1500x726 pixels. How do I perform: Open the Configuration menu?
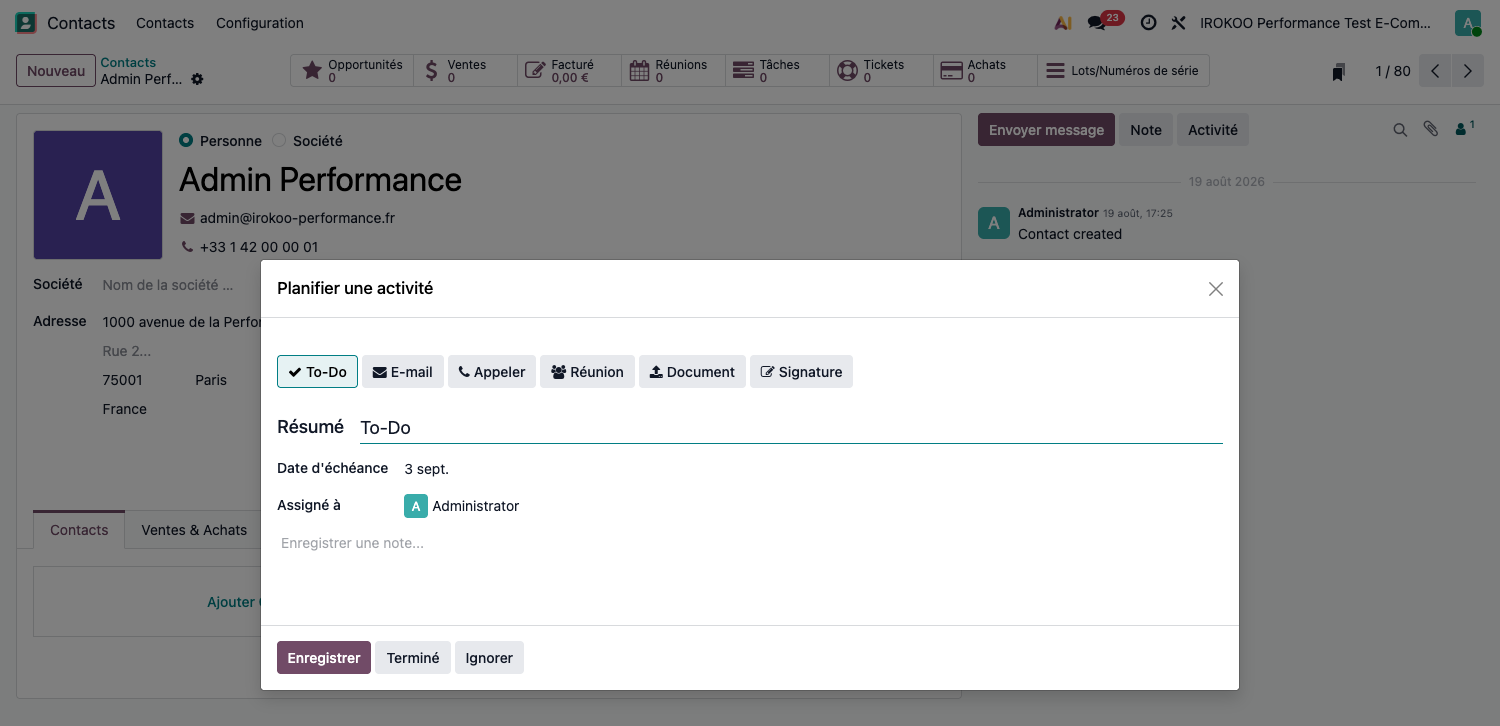click(260, 23)
